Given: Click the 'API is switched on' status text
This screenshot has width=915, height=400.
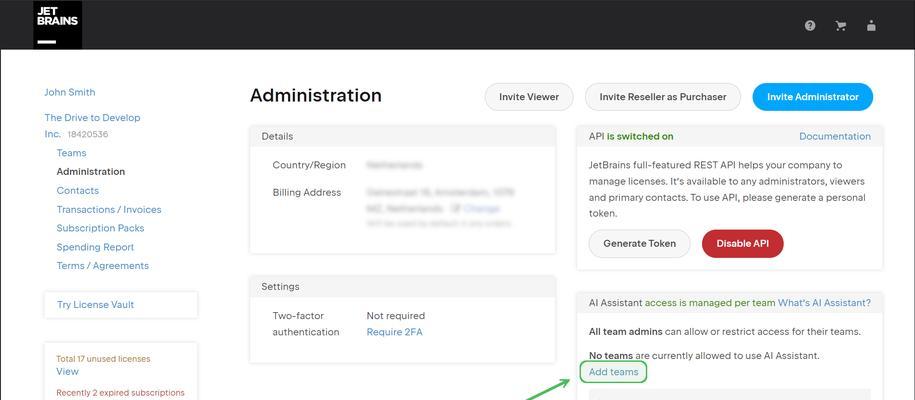Looking at the screenshot, I should click(x=631, y=136).
